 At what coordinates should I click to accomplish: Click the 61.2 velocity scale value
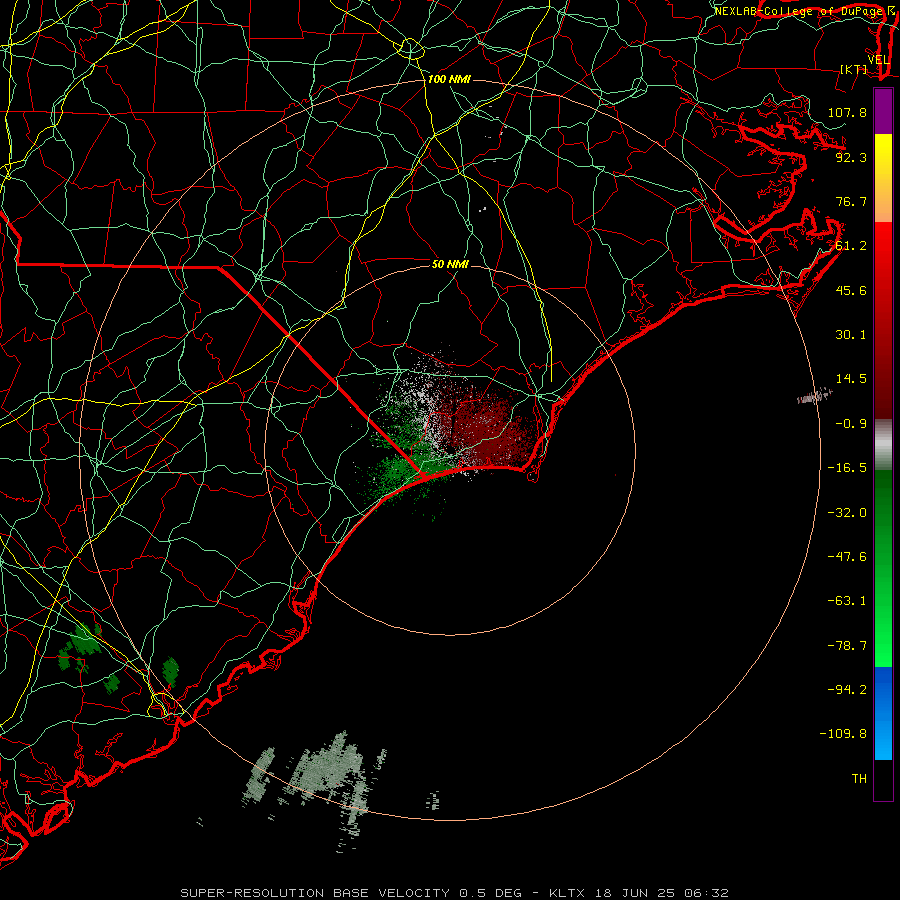[x=851, y=246]
